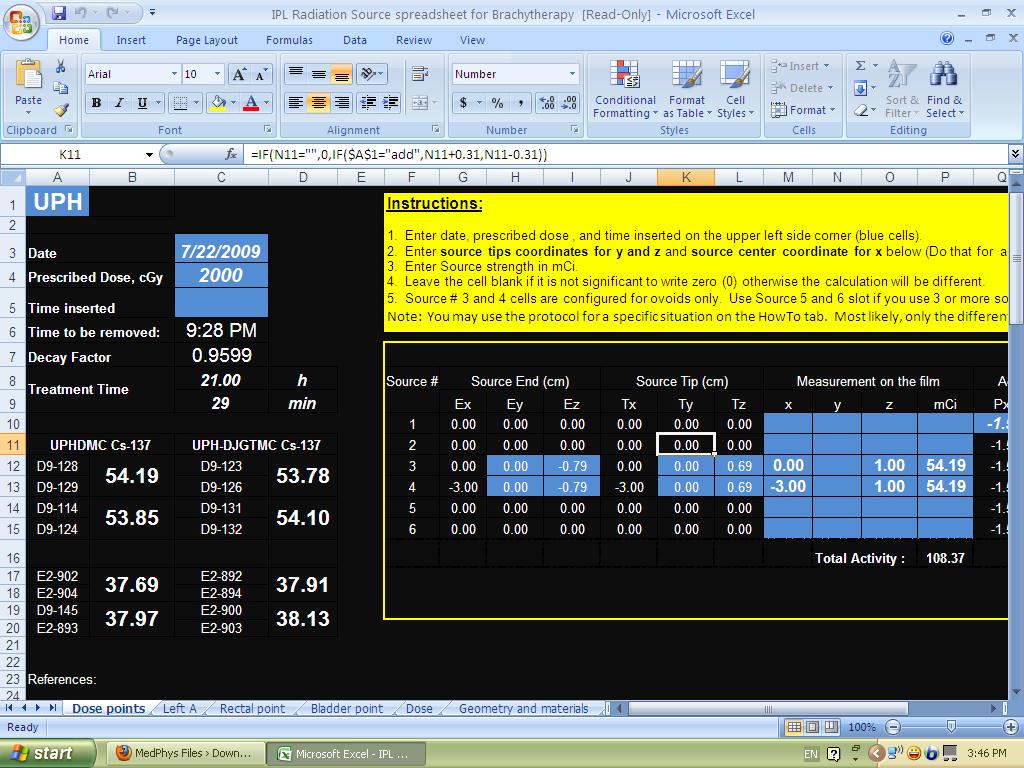Click the Wrap Text icon
The width and height of the screenshot is (1024, 768).
(x=420, y=74)
